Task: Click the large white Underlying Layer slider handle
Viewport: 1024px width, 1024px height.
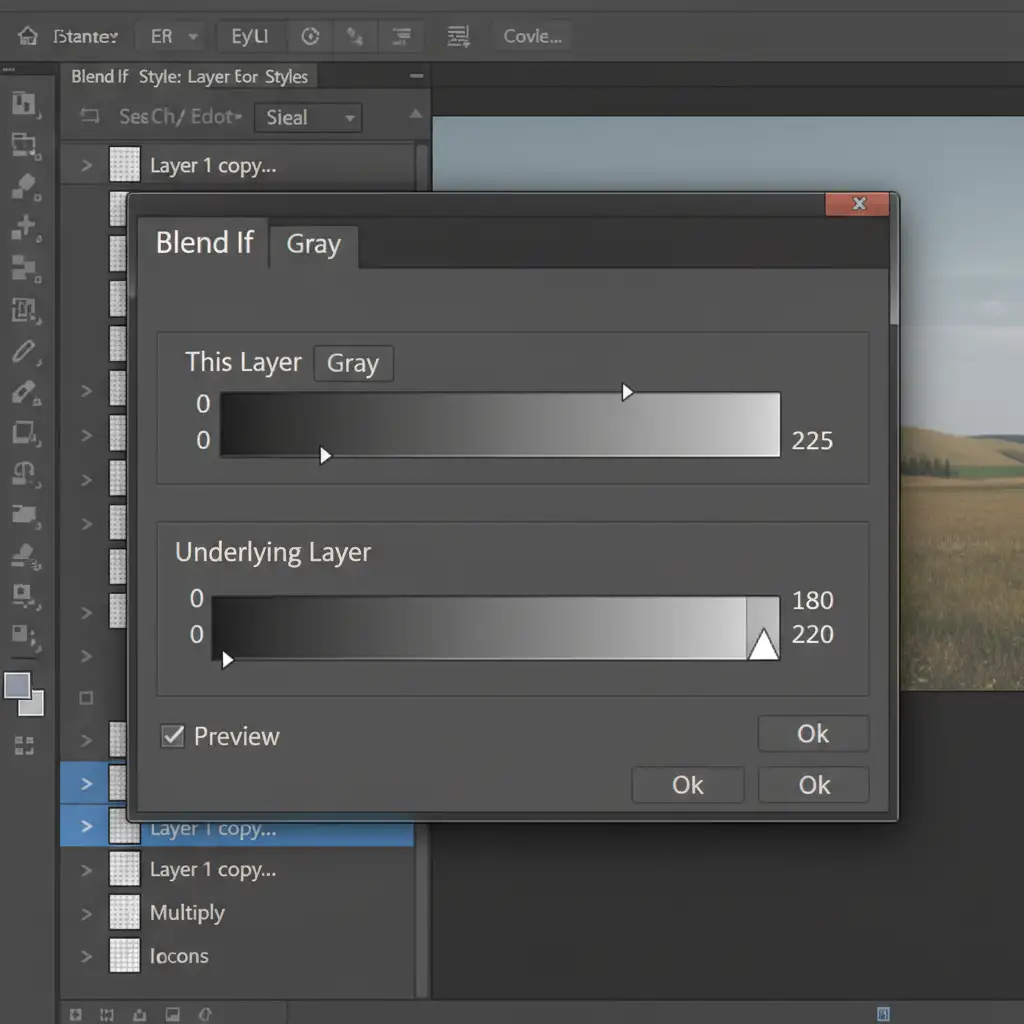Action: tap(763, 645)
